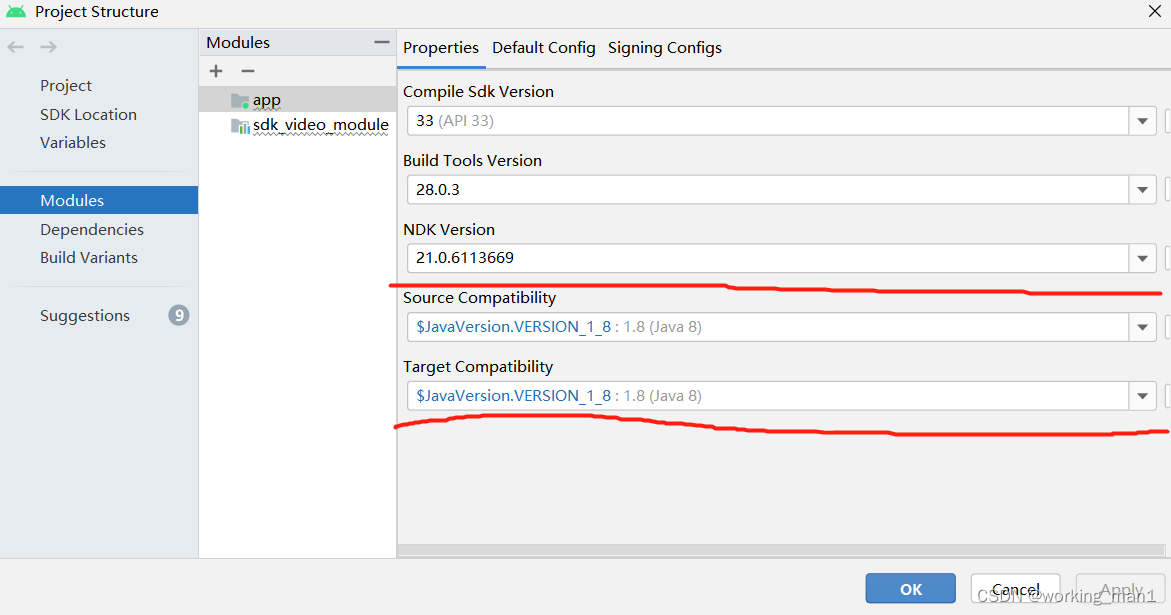
Task: Click the Target Compatibility label
Action: point(478,366)
